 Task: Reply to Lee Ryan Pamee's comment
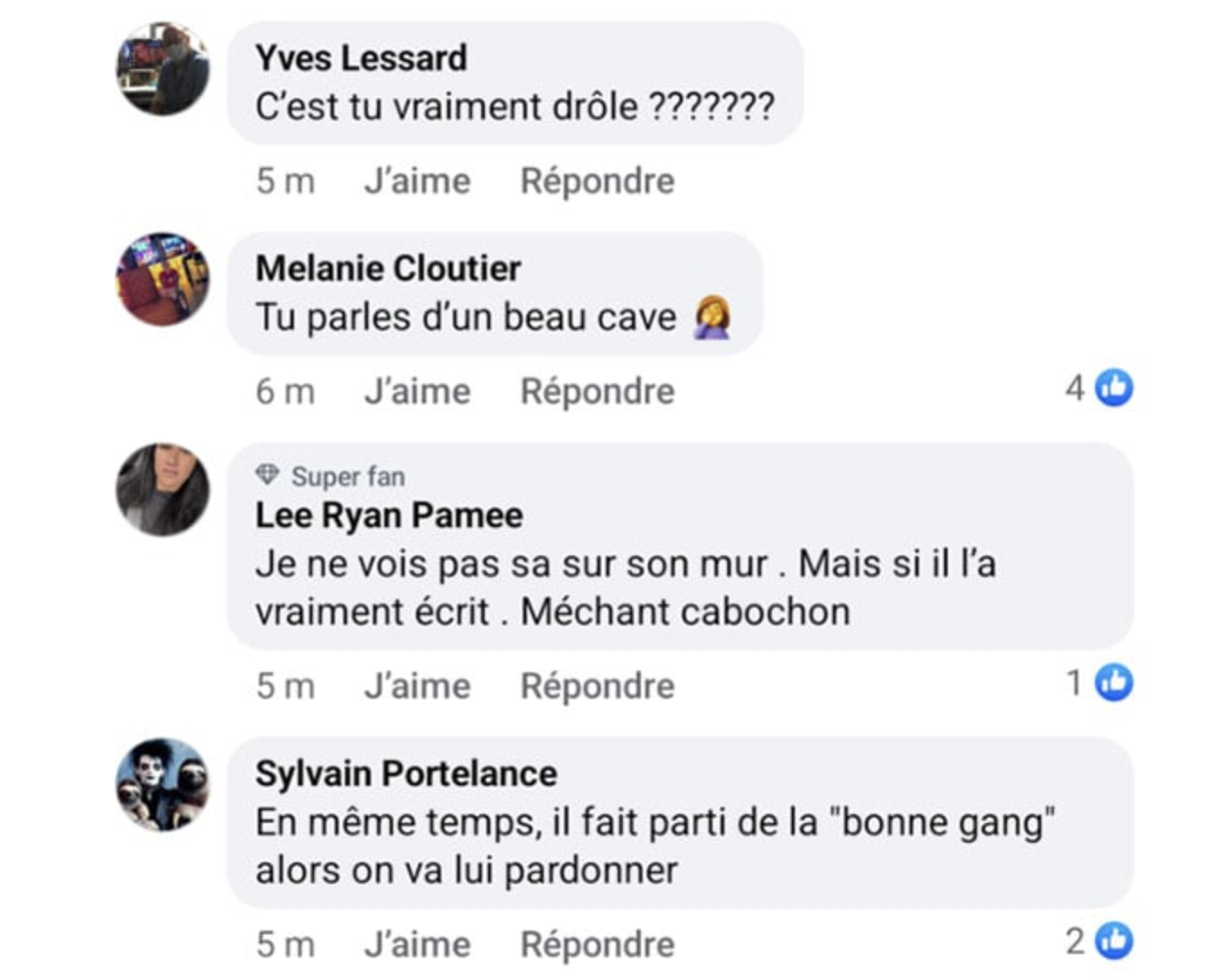pos(597,687)
